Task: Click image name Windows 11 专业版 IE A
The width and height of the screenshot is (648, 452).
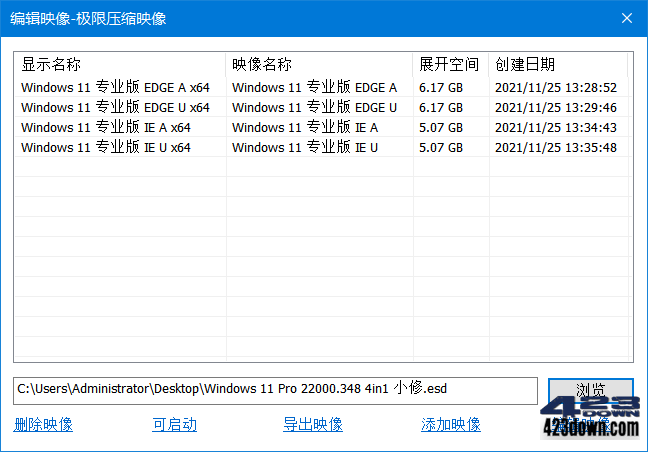Action: coord(305,127)
